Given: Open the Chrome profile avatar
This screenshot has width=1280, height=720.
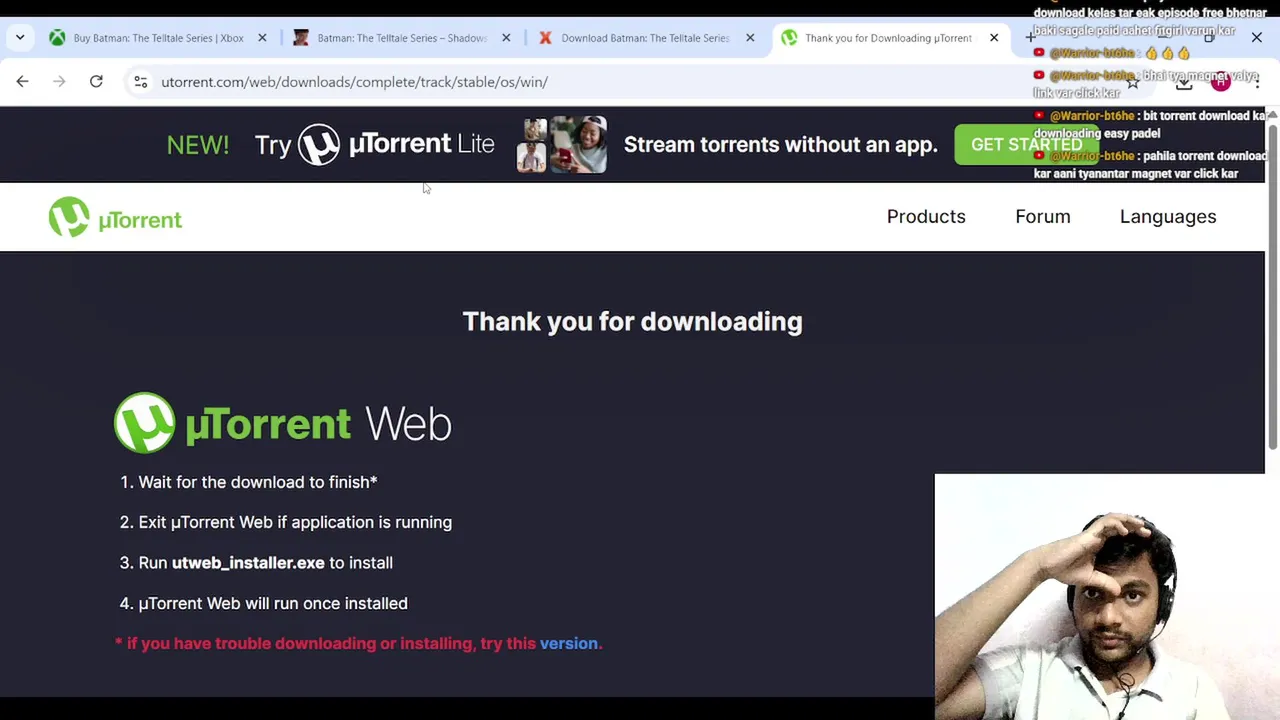Looking at the screenshot, I should [1220, 82].
